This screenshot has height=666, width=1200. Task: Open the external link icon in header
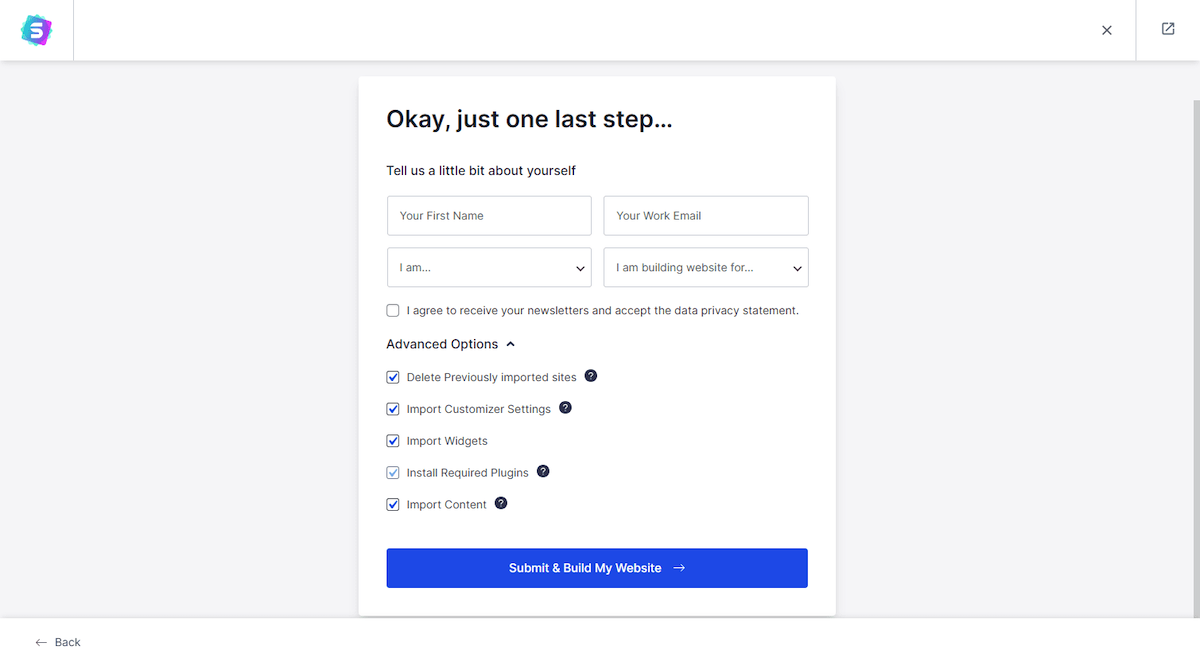point(1168,29)
